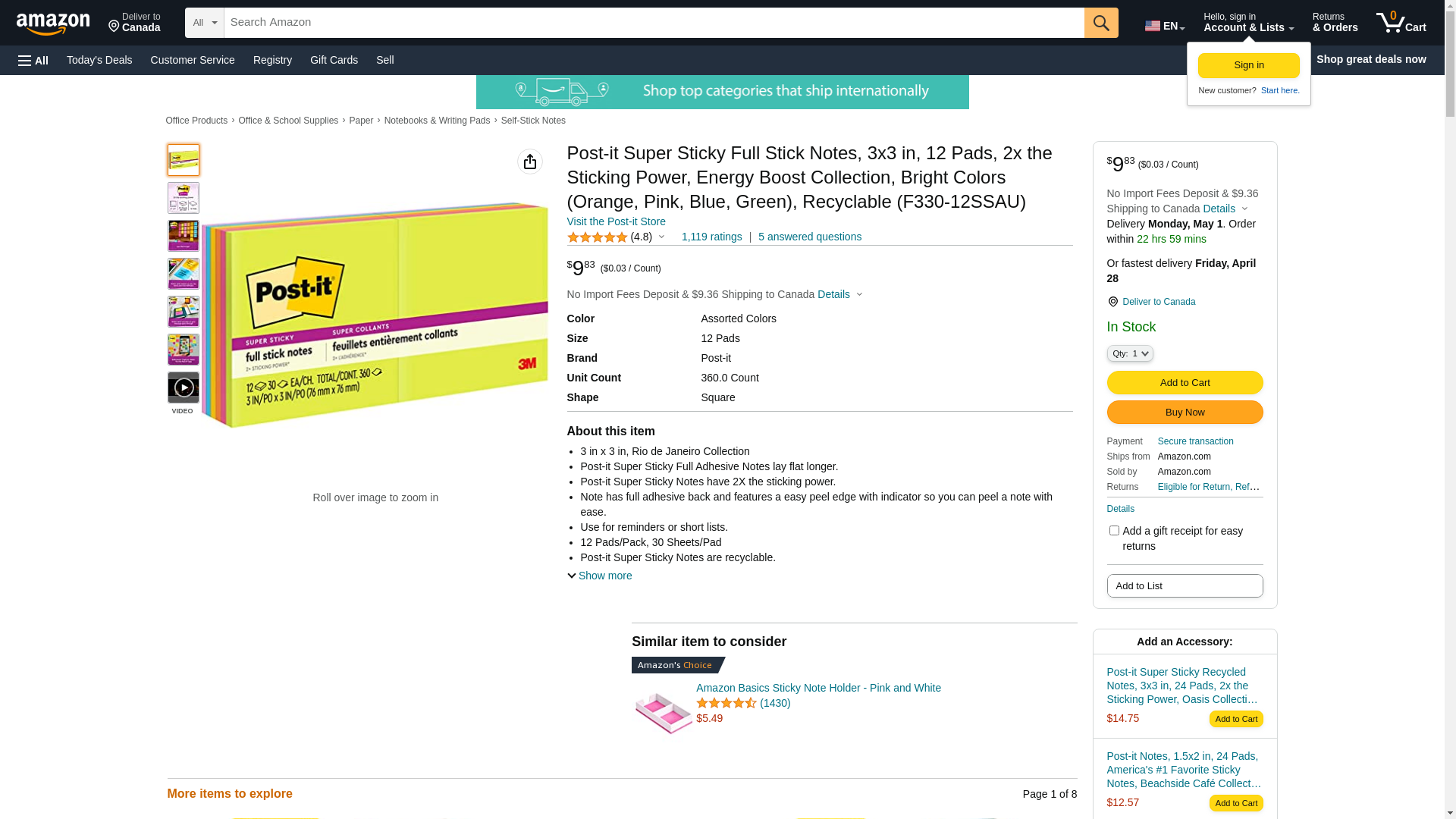Screen dimensions: 1456x819
Task: Click in the Search Amazon field
Action: 654,23
